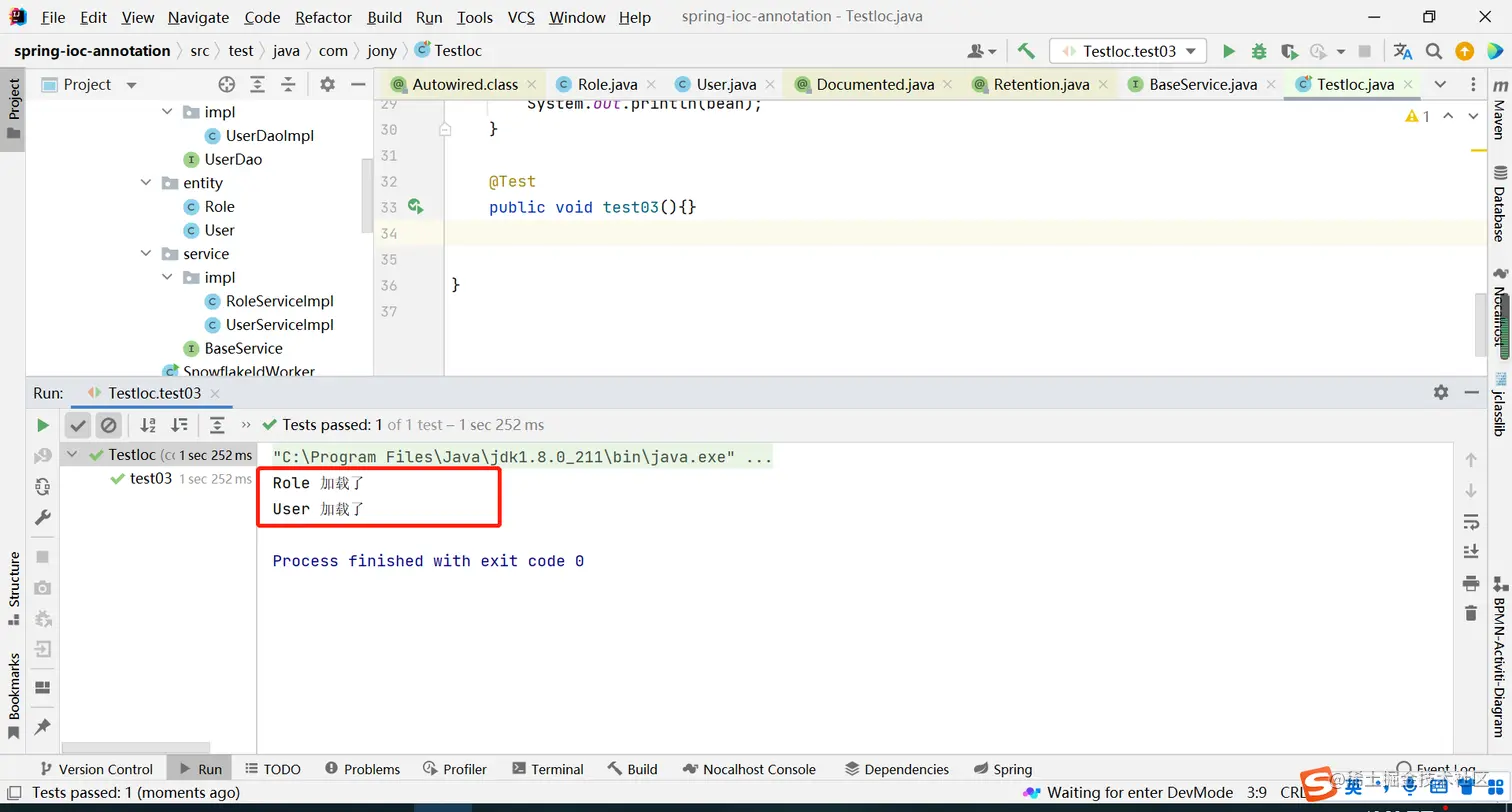The width and height of the screenshot is (1512, 812).
Task: Start debugging with the bug icon
Action: point(1259,51)
